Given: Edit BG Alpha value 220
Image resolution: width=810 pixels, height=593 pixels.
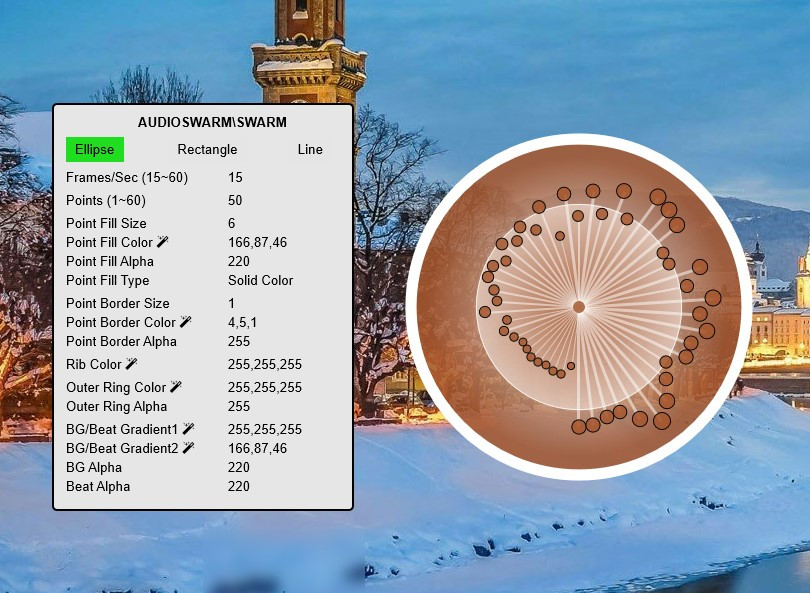Looking at the screenshot, I should [239, 467].
